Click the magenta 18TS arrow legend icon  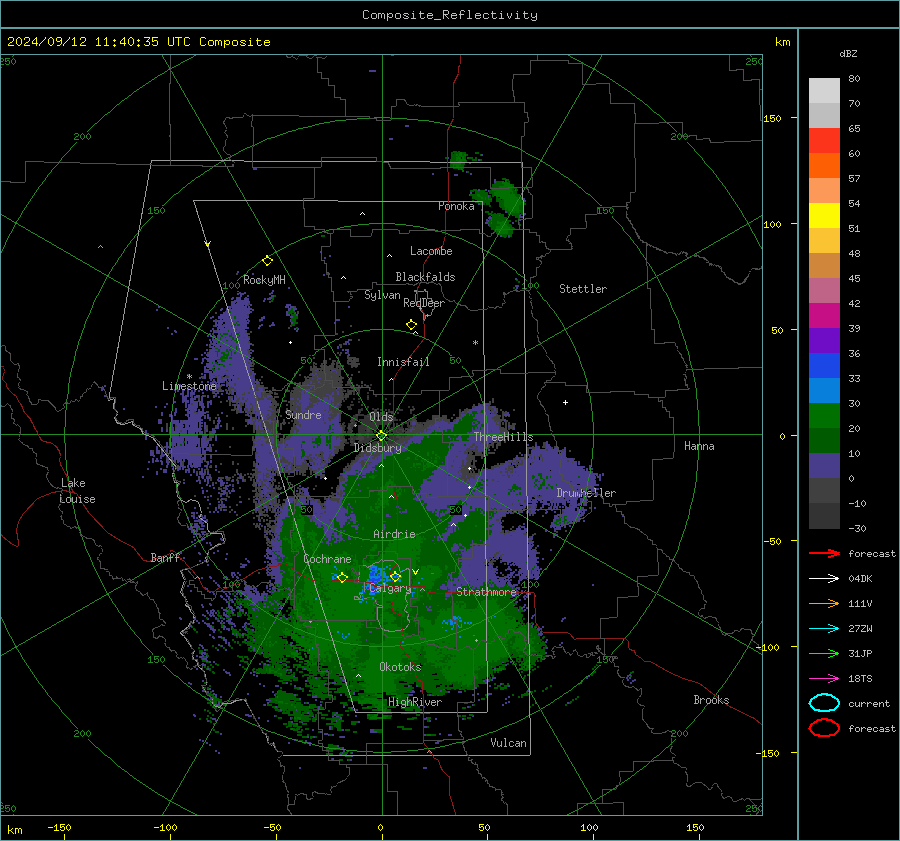[x=824, y=679]
